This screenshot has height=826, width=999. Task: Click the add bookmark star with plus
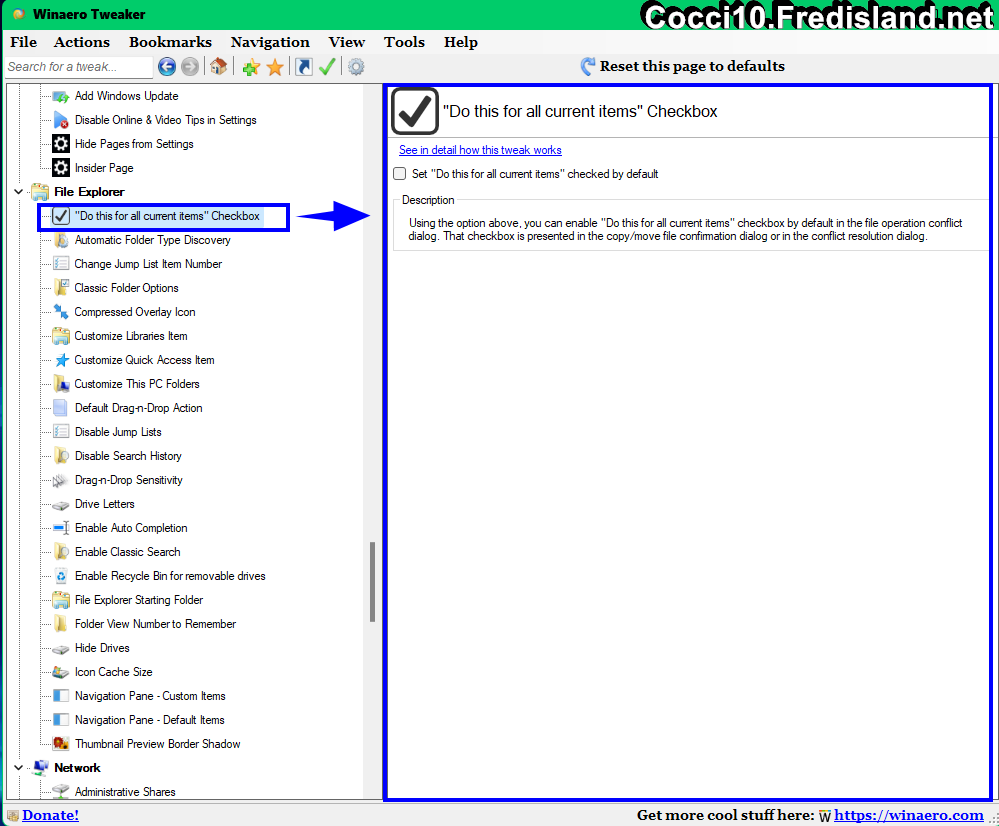[x=251, y=67]
